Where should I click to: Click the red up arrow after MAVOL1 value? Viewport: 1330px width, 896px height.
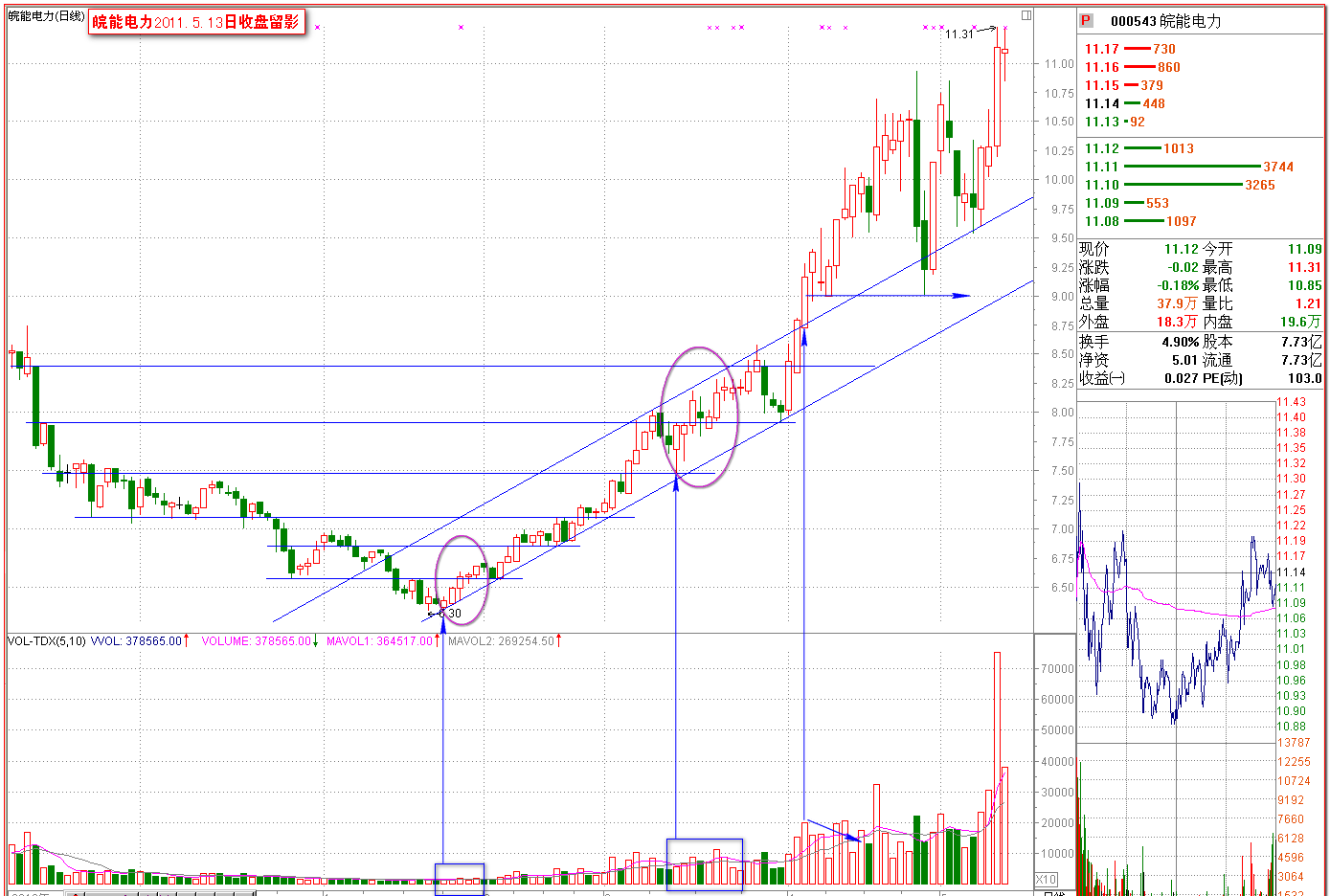pyautogui.click(x=438, y=640)
